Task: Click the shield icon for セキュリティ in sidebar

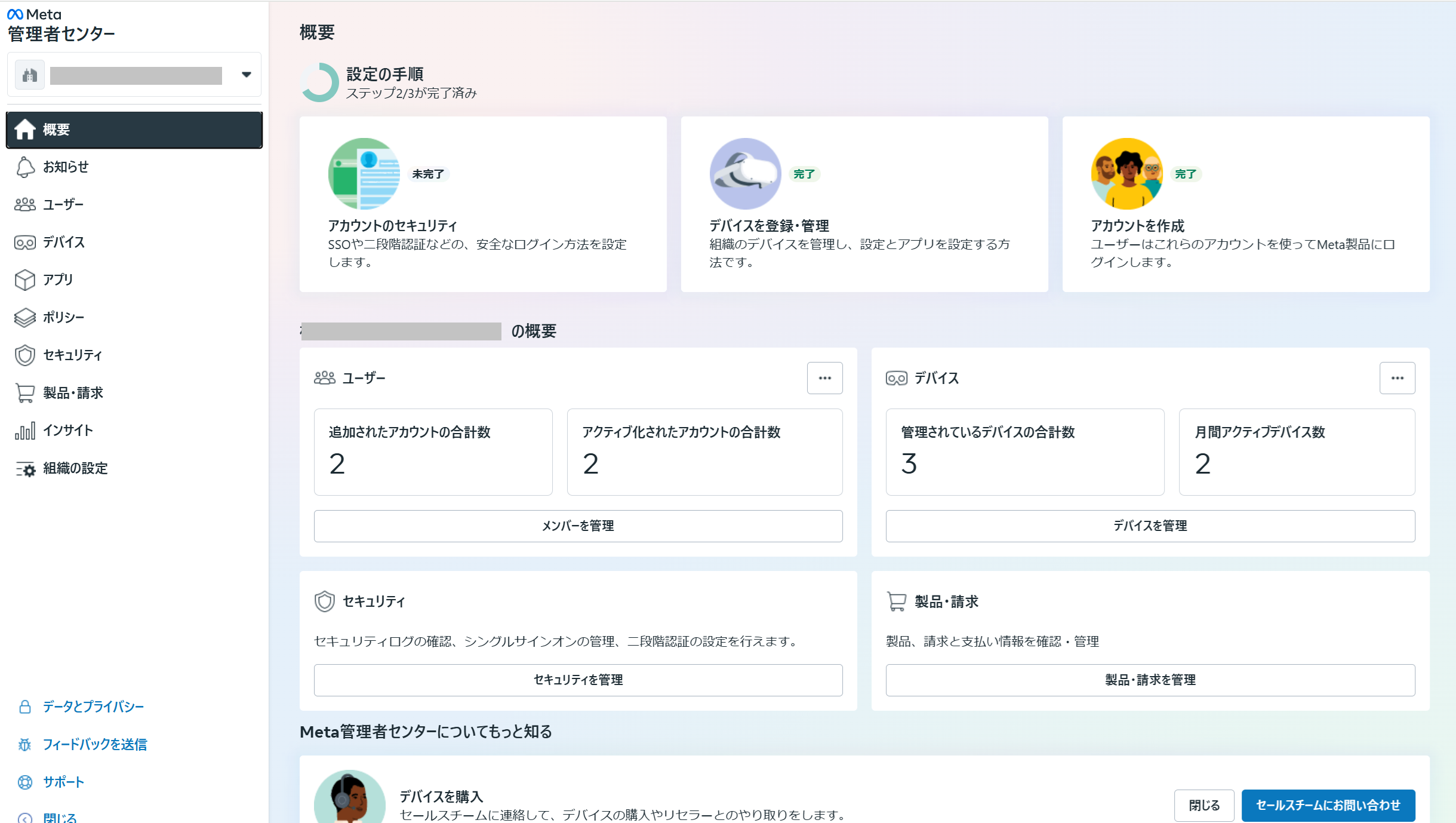Action: pyautogui.click(x=25, y=355)
